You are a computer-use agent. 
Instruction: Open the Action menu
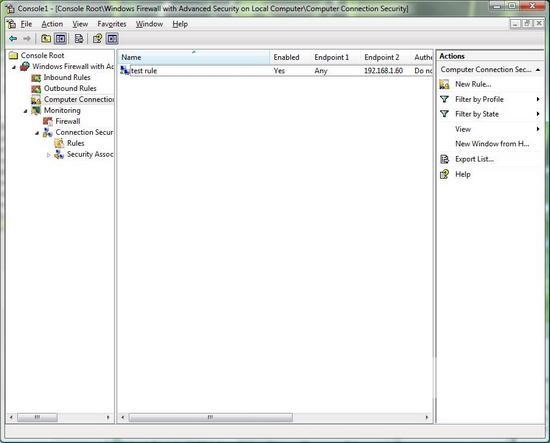(x=52, y=24)
